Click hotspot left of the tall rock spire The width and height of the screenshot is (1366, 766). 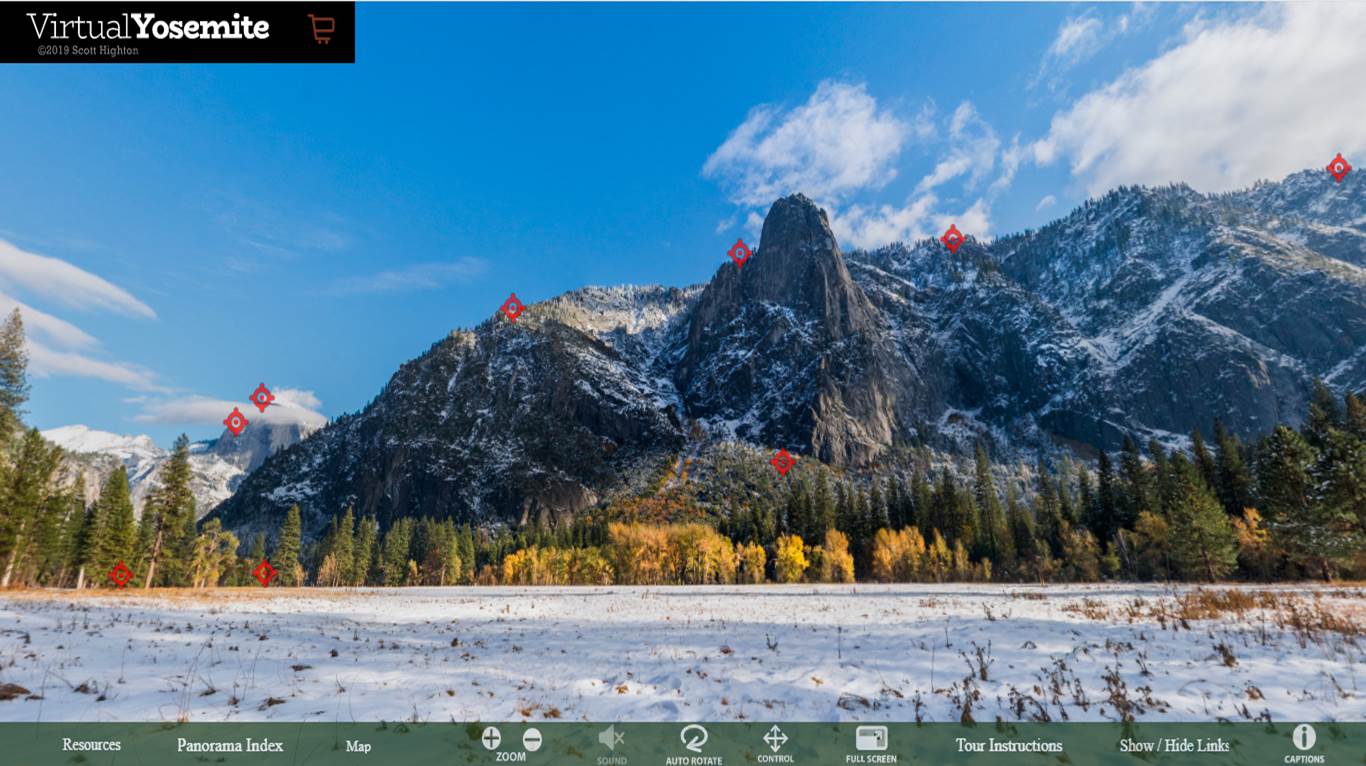click(739, 253)
